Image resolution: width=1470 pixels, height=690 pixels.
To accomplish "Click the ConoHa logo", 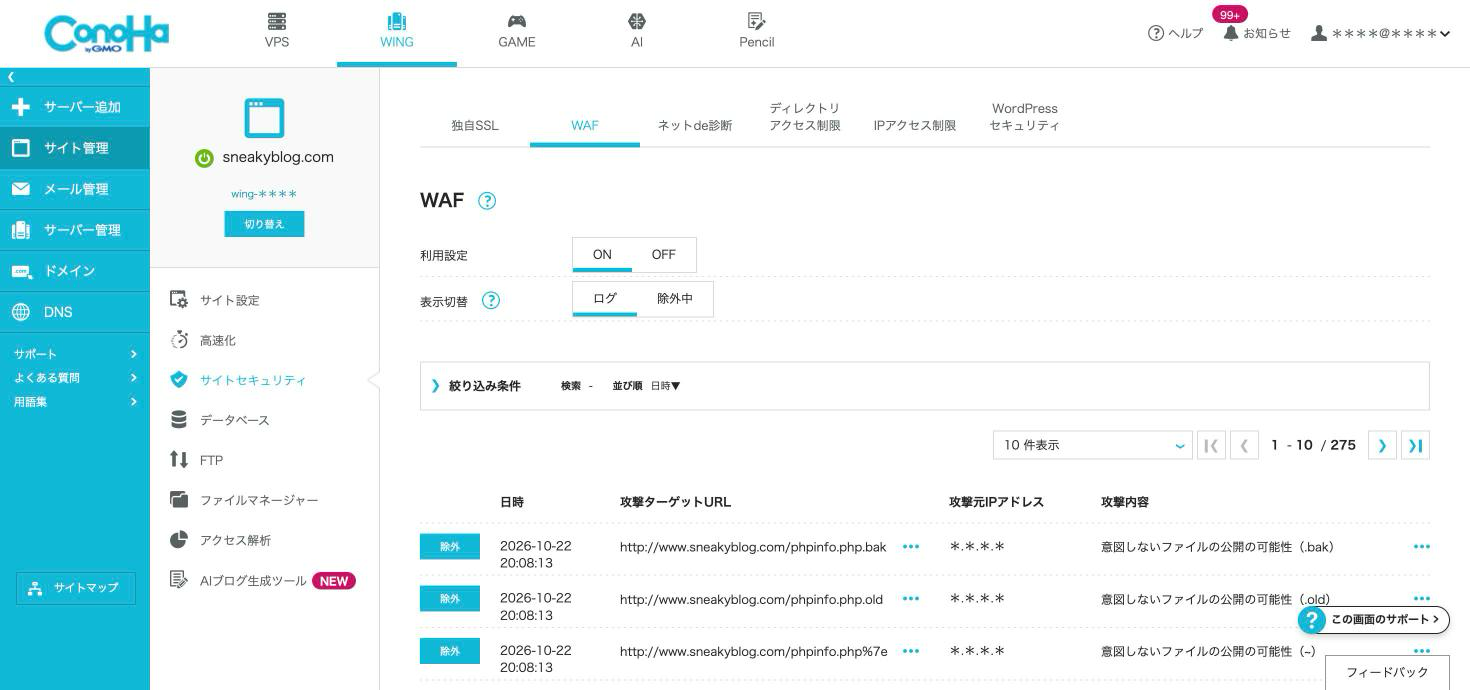I will [106, 33].
